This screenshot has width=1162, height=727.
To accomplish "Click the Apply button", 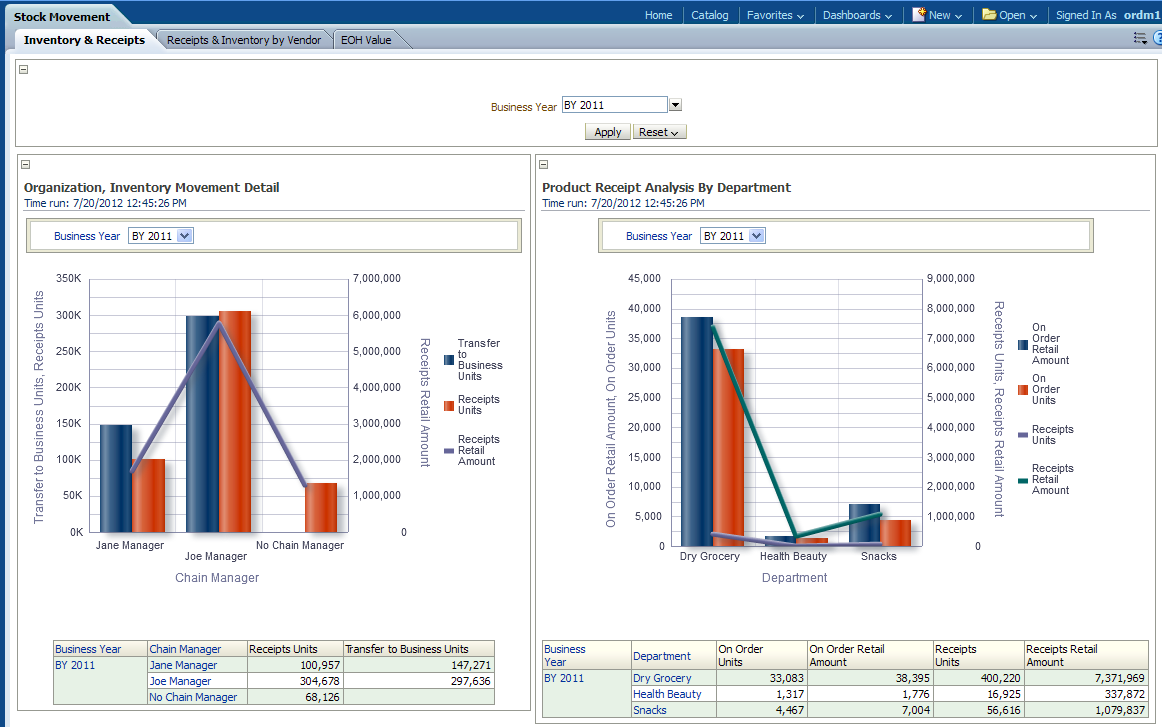I will coord(608,132).
